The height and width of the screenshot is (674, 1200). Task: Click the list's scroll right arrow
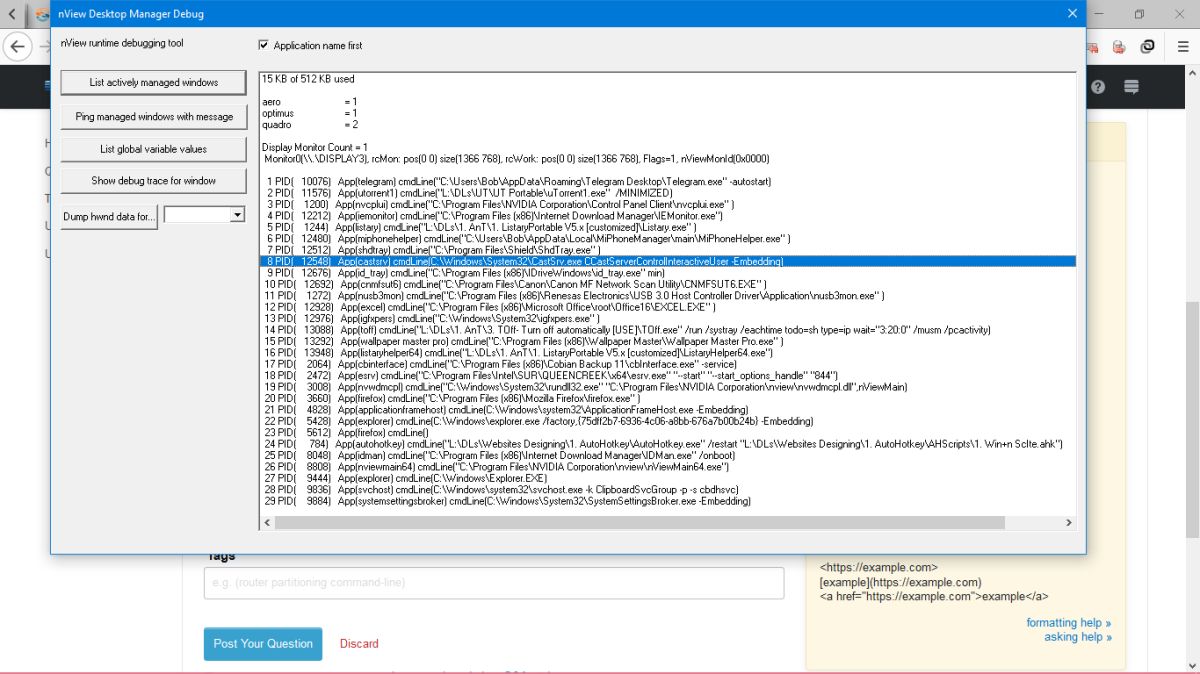pos(1068,522)
